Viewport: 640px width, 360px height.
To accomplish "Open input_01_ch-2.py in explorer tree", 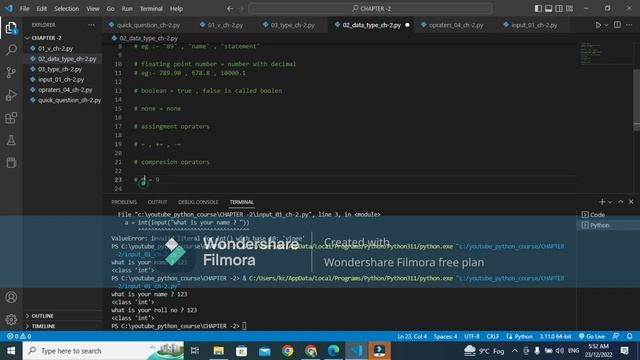I will coord(61,80).
